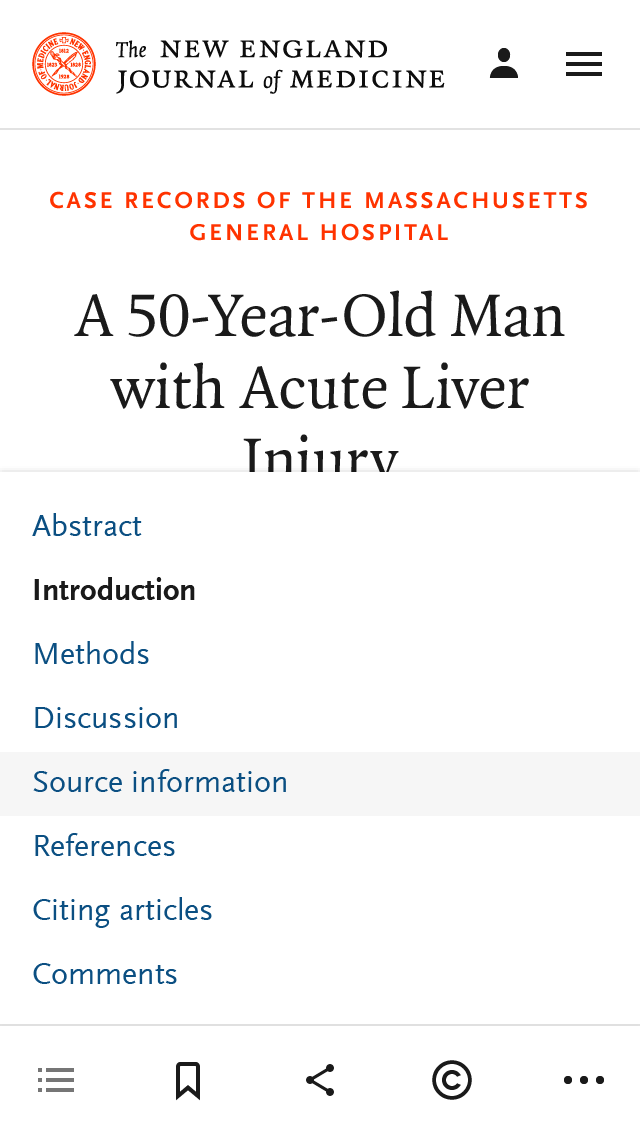The height and width of the screenshot is (1136, 640).
Task: Jump to the Abstract section
Action: point(88,526)
